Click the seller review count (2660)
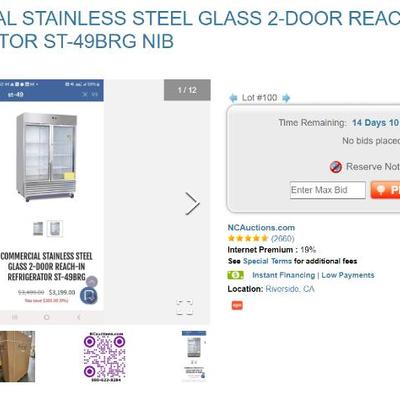Viewport: 400px width, 400px height. click(283, 238)
